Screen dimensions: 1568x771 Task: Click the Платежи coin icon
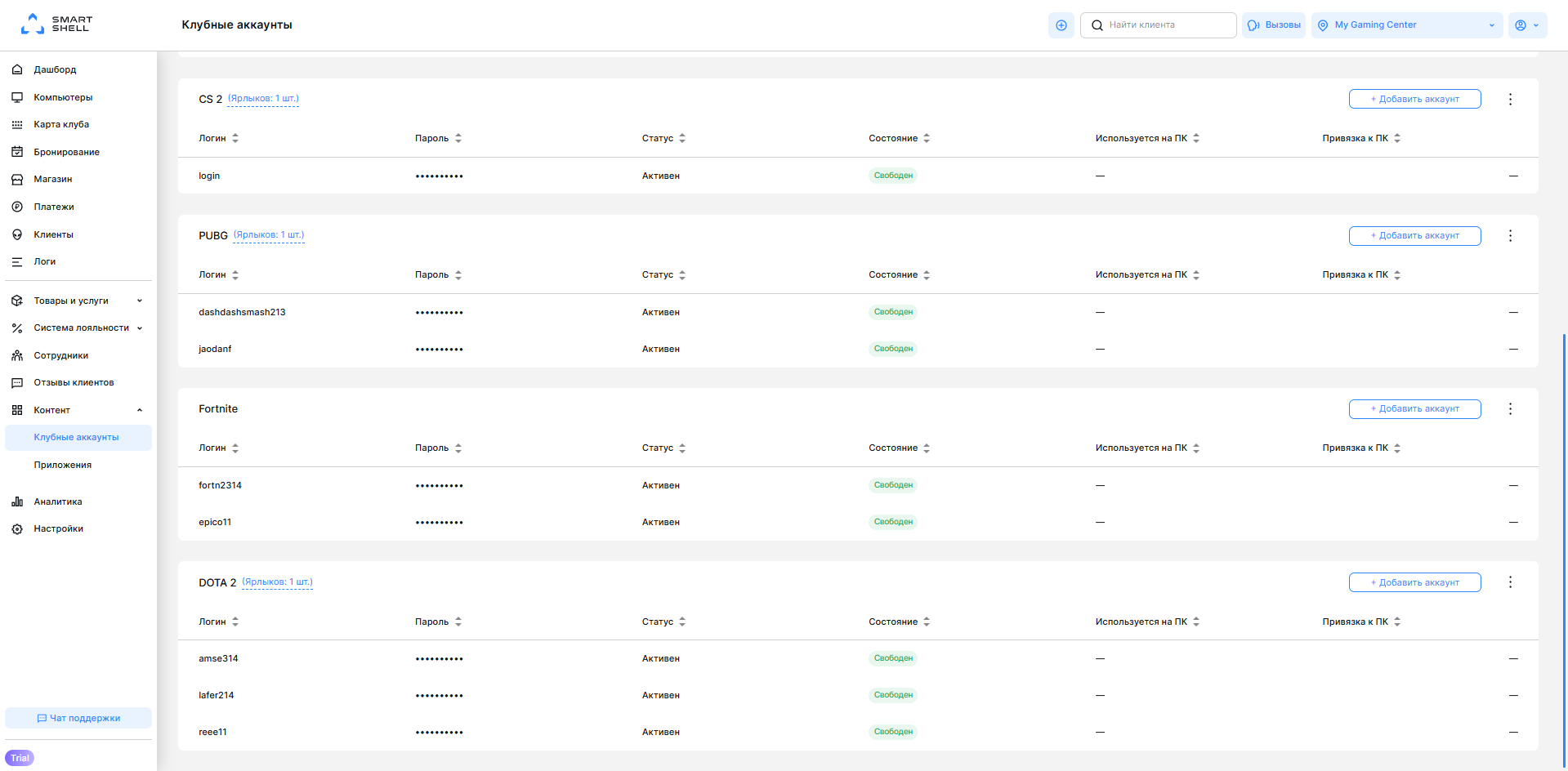(17, 207)
